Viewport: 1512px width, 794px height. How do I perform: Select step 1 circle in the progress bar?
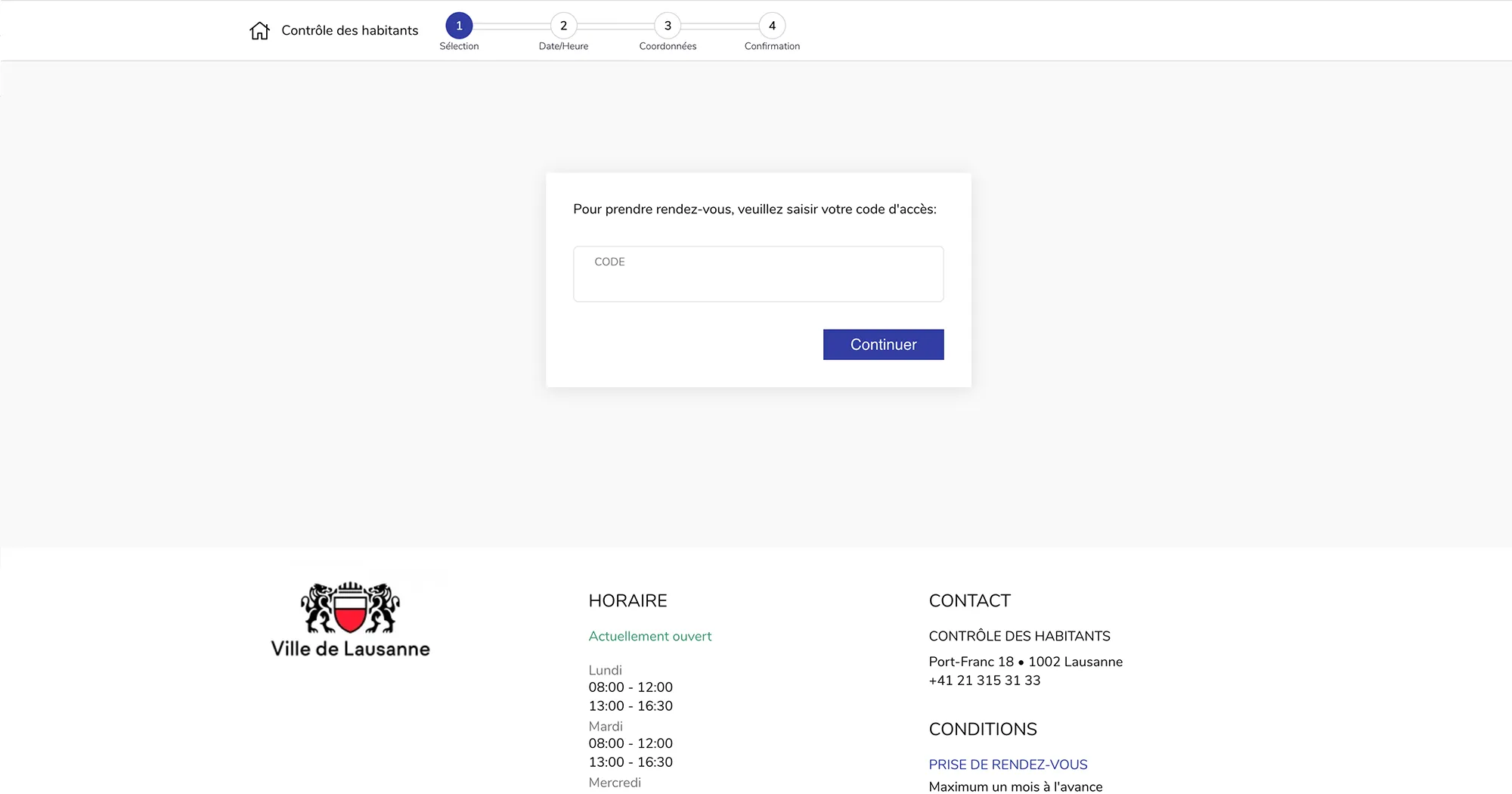click(459, 26)
